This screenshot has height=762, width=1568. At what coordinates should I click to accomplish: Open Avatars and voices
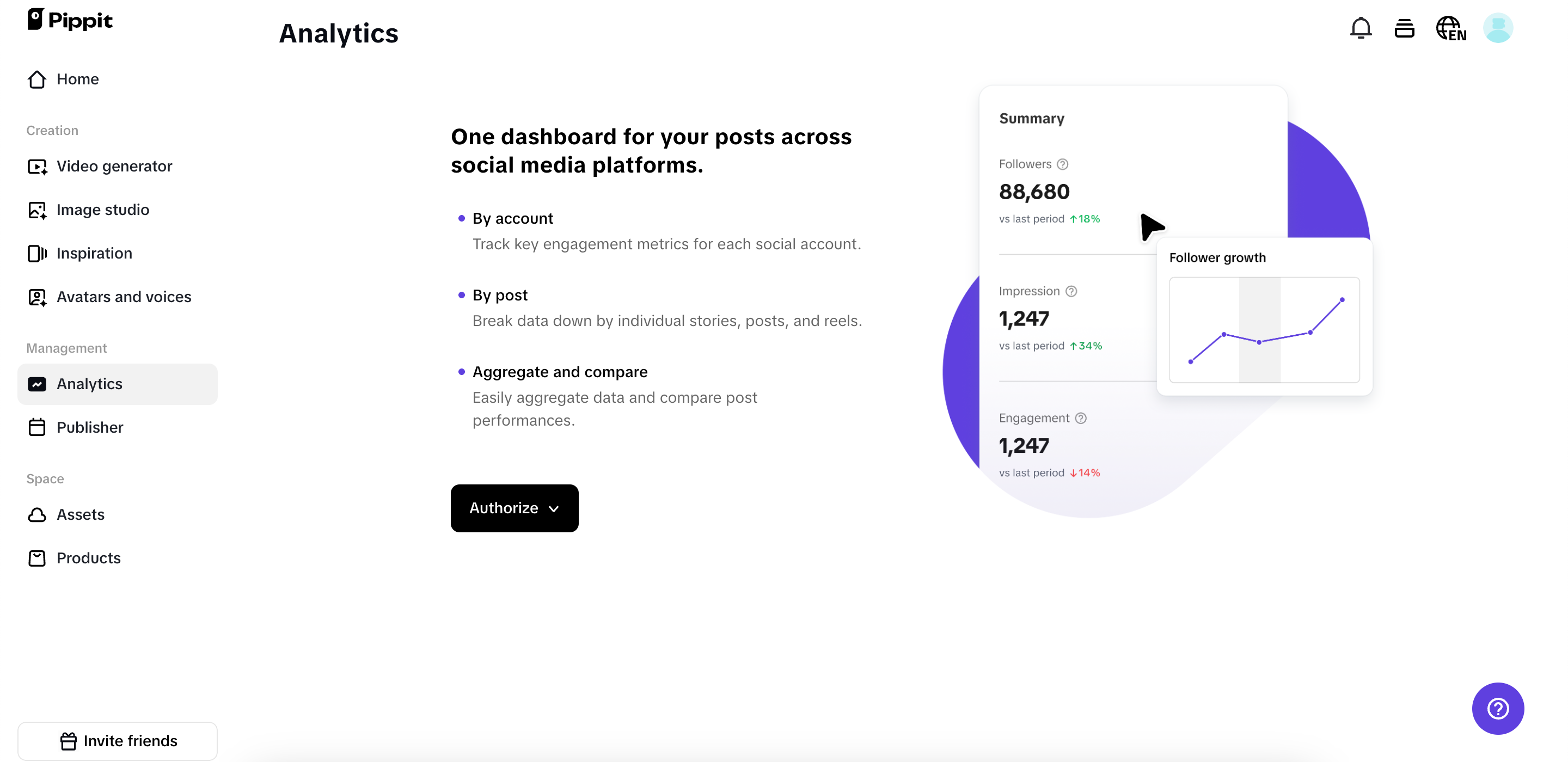(x=124, y=297)
